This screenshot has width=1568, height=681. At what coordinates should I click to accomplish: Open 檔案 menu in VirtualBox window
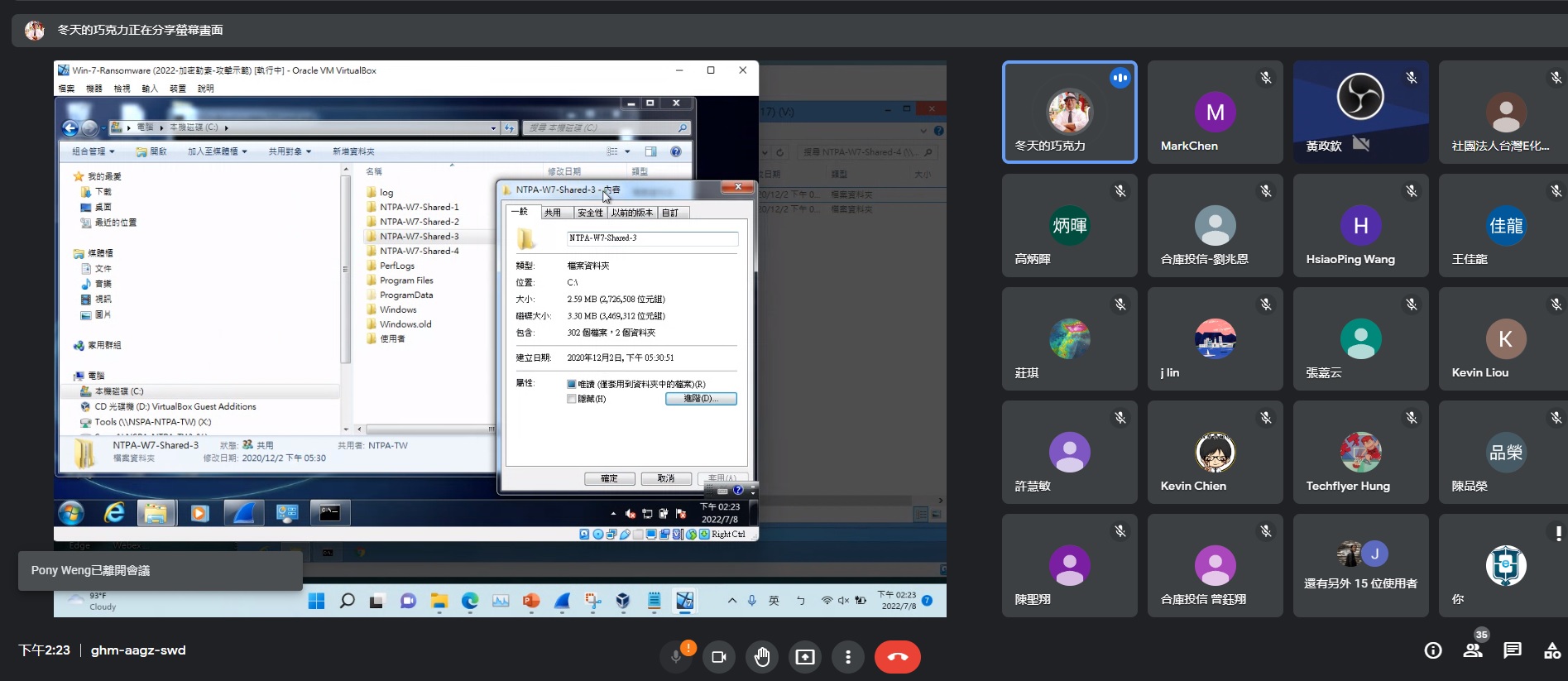(66, 89)
